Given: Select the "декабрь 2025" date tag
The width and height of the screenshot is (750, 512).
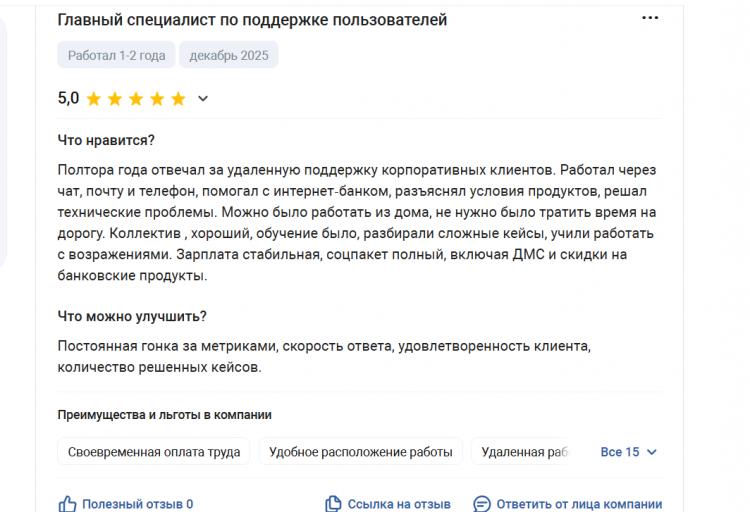Looking at the screenshot, I should (x=229, y=55).
